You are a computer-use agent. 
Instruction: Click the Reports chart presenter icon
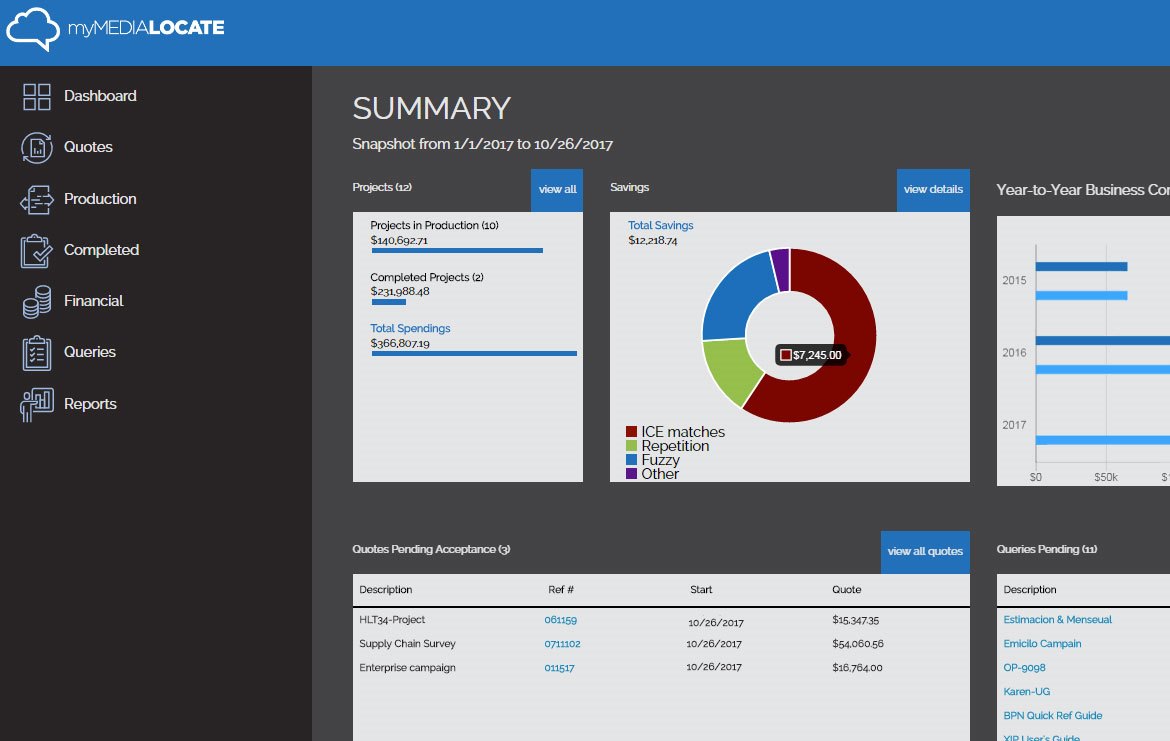coord(37,404)
